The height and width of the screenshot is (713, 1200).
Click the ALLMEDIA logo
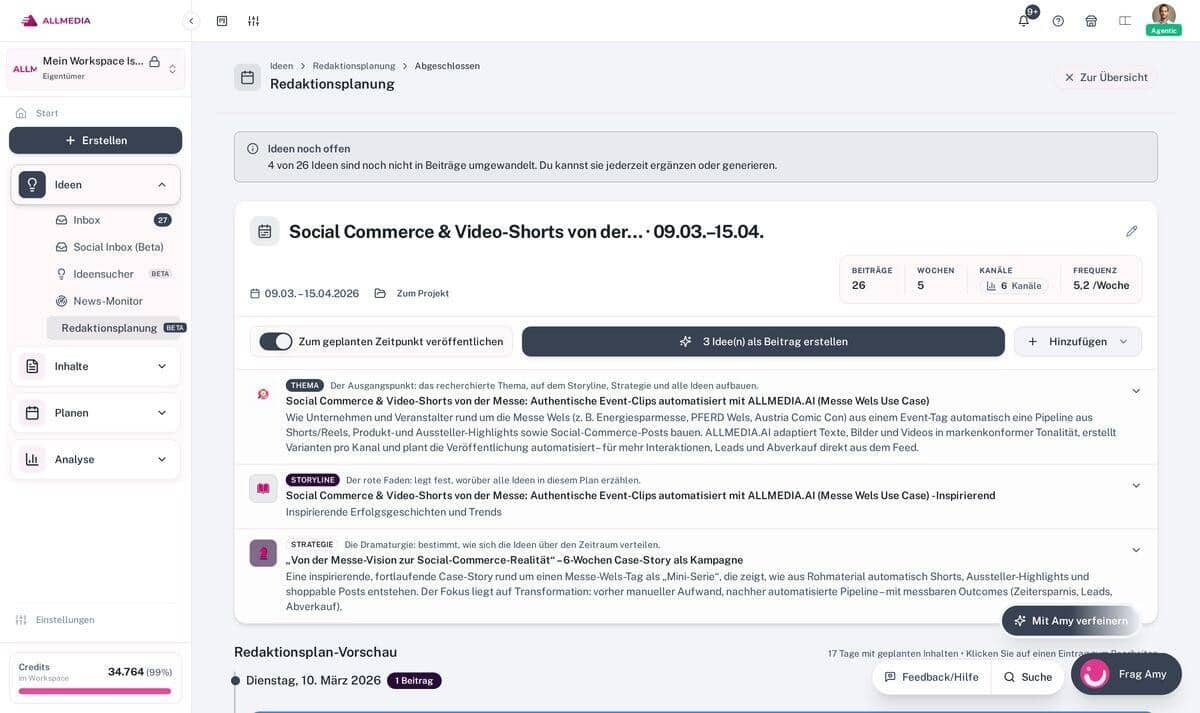[56, 20]
